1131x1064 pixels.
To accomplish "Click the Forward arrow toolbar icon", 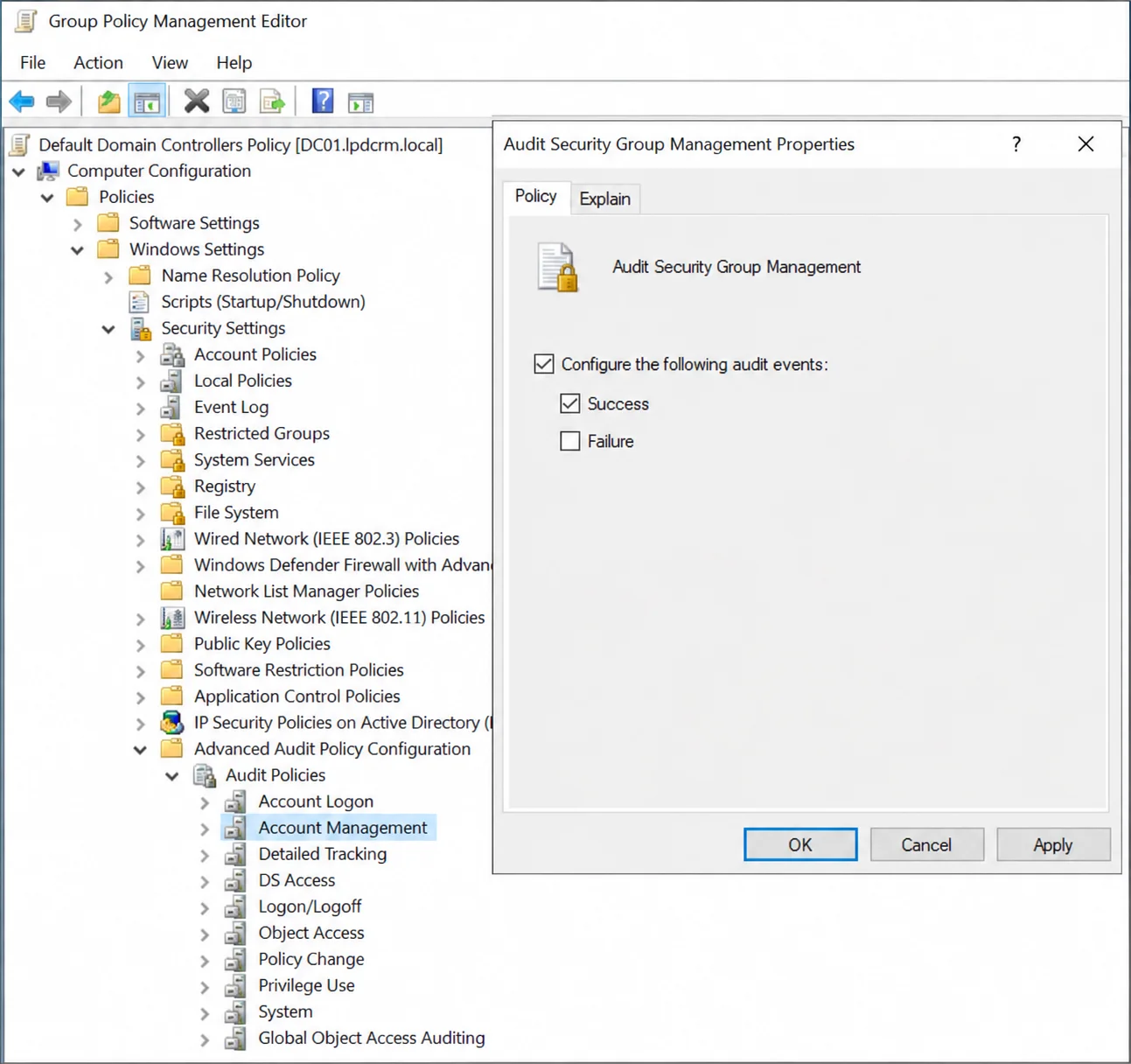I will click(x=59, y=102).
